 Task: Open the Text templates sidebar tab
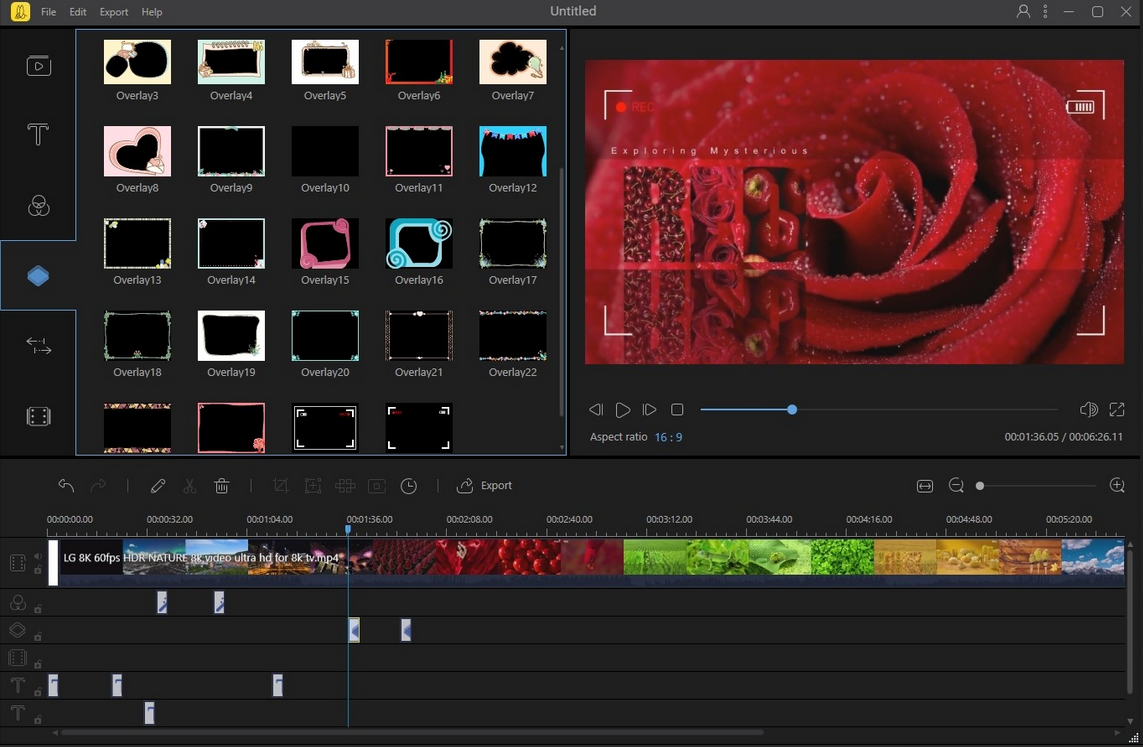[x=38, y=134]
